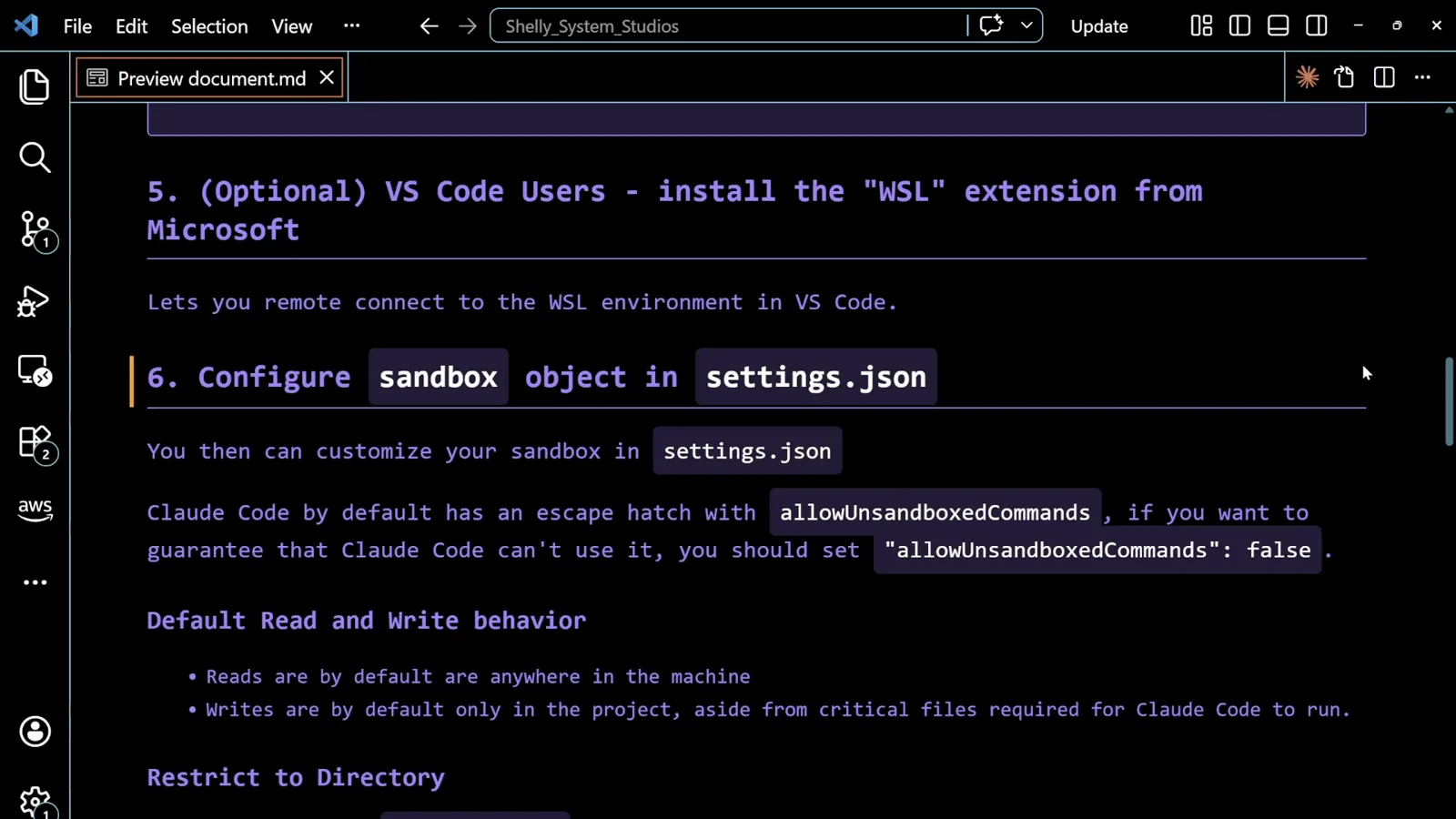Viewport: 1456px width, 819px height.
Task: Customize layout using the layout icon
Action: click(1201, 25)
